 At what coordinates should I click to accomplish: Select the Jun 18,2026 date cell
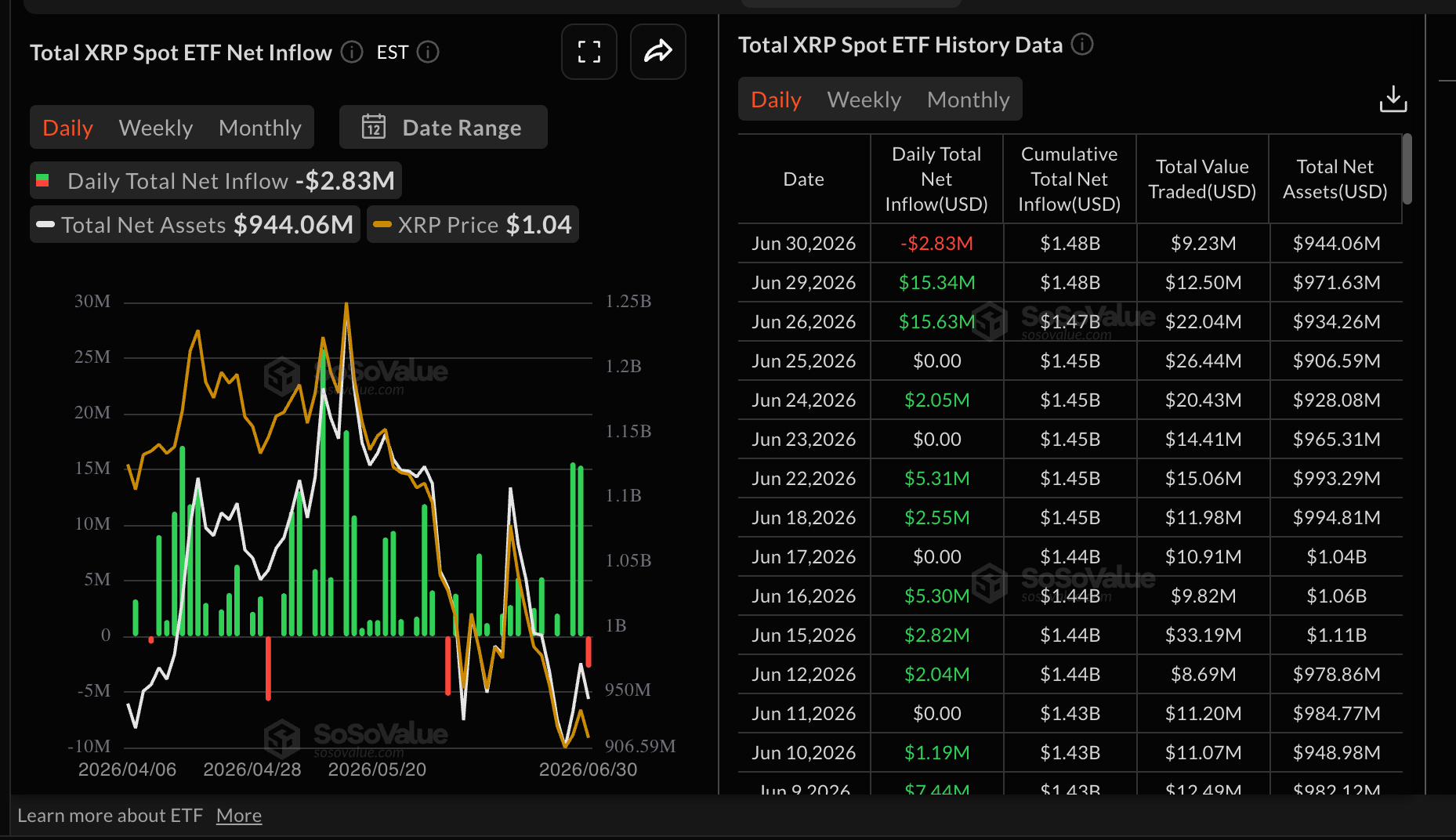804,518
